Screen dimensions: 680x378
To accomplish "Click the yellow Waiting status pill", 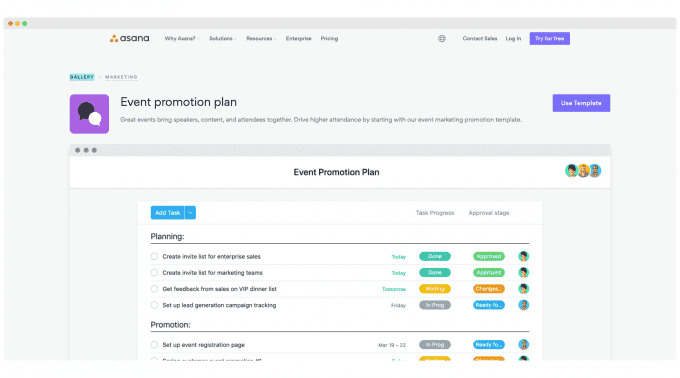I will (435, 289).
